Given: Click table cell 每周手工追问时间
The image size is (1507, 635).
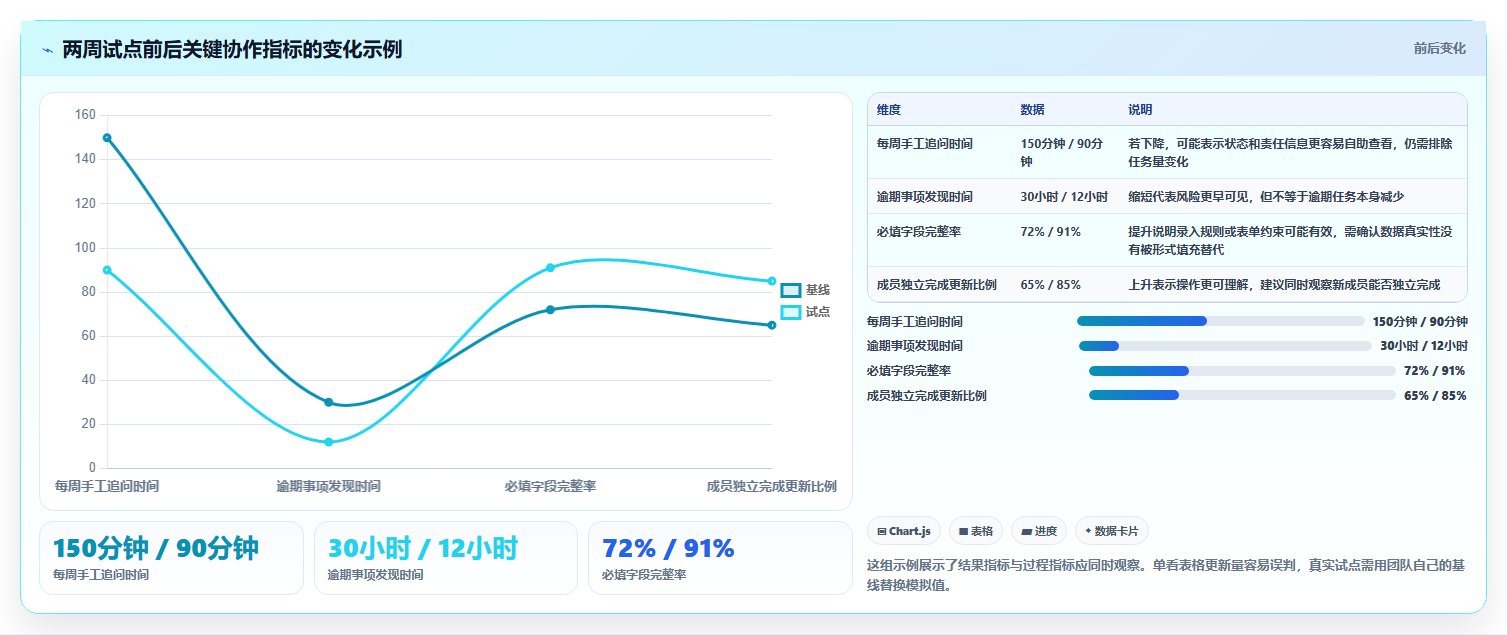Looking at the screenshot, I should tap(925, 144).
